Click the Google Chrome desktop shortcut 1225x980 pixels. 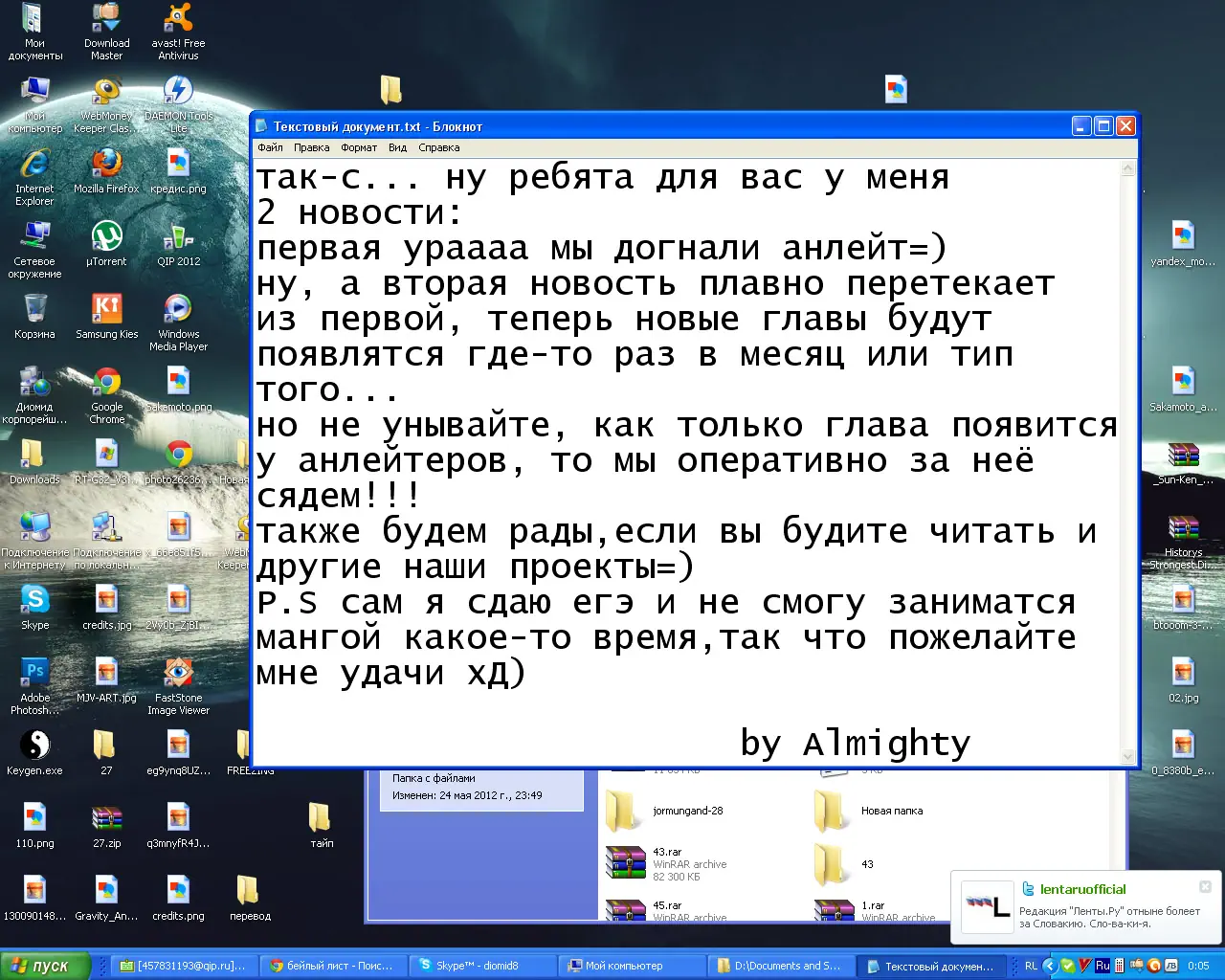106,383
